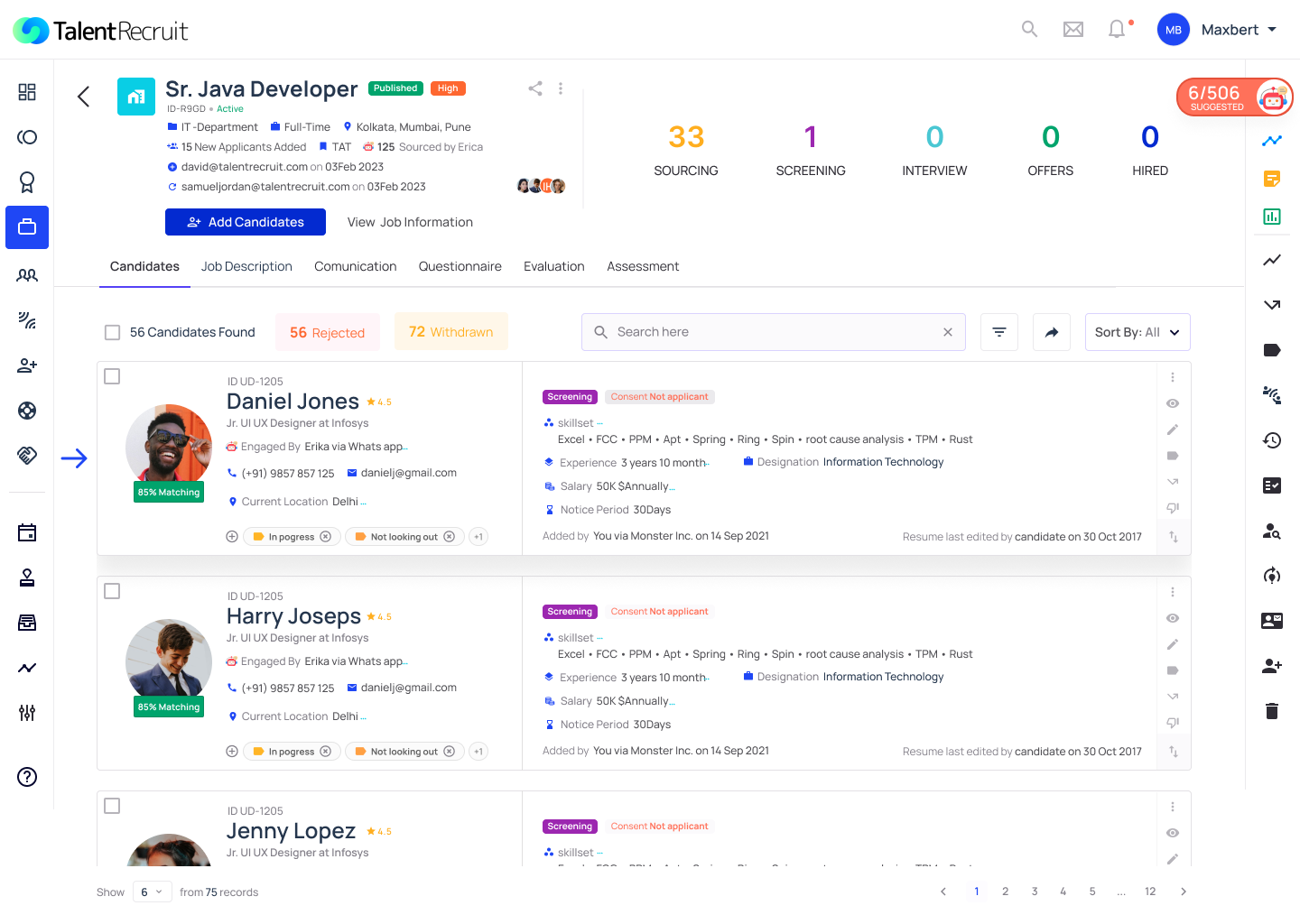Open the notifications bell
This screenshot has width=1300, height=924.
coord(1117,30)
